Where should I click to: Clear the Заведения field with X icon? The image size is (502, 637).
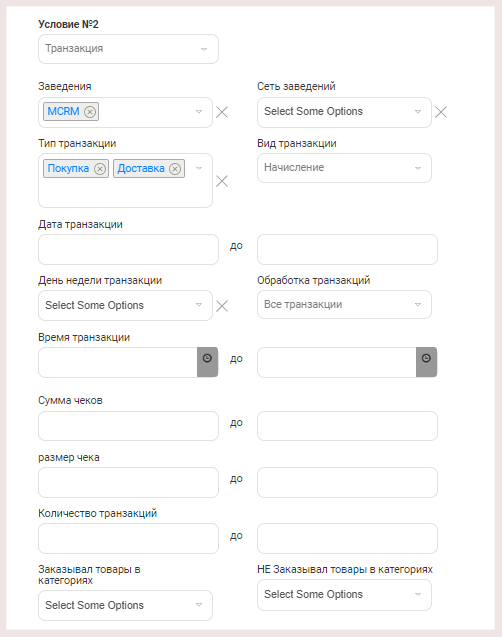pyautogui.click(x=222, y=112)
